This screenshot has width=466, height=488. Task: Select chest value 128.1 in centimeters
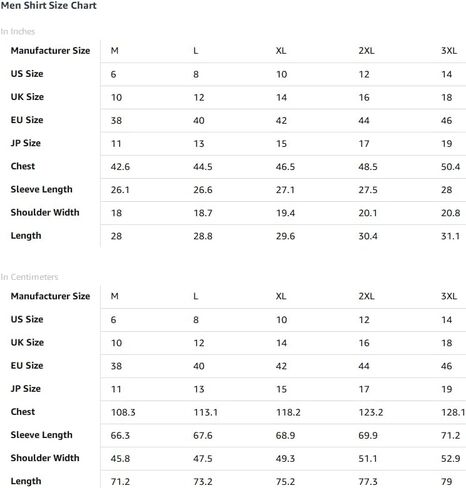click(x=453, y=412)
